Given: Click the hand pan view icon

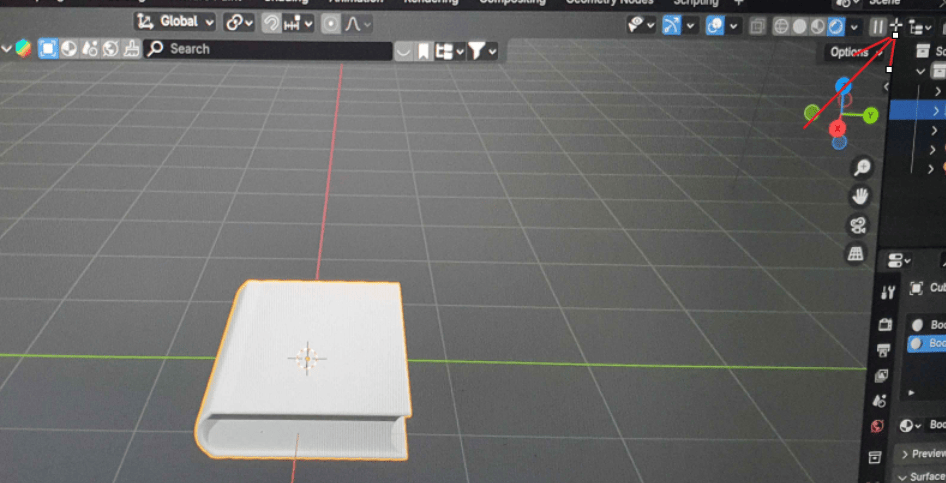Looking at the screenshot, I should coord(860,196).
